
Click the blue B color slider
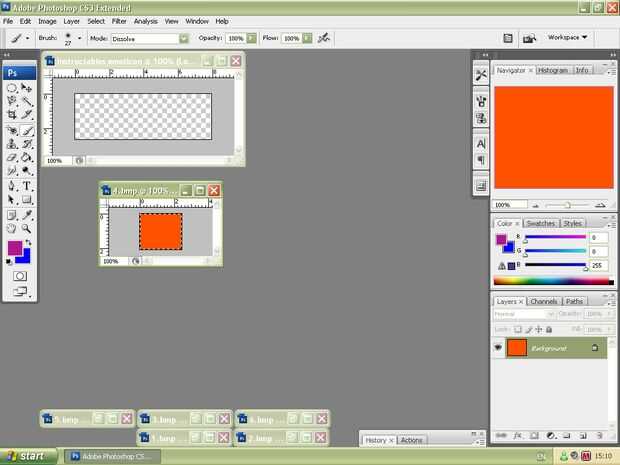(x=555, y=265)
